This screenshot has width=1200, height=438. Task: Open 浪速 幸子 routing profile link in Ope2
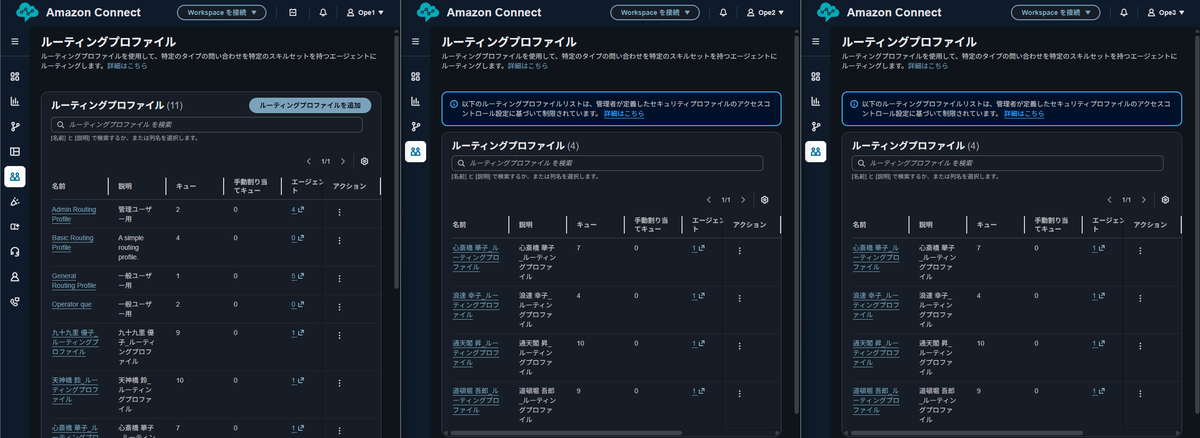click(x=475, y=305)
